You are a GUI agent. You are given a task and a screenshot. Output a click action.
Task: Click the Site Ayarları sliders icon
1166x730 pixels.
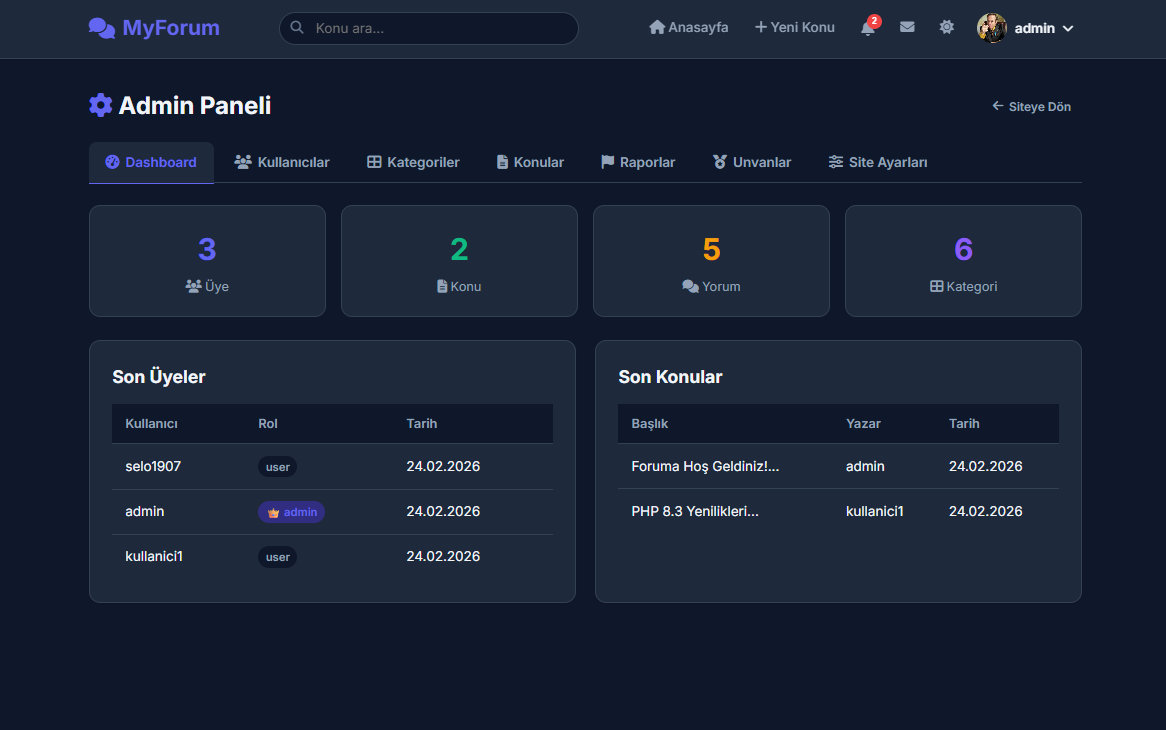(836, 162)
